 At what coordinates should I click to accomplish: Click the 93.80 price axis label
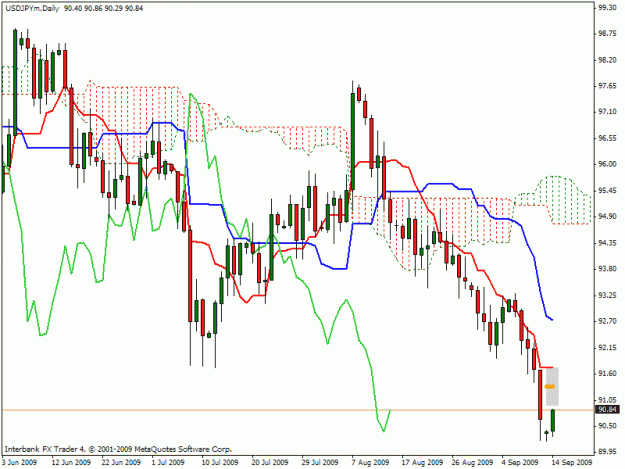point(607,269)
